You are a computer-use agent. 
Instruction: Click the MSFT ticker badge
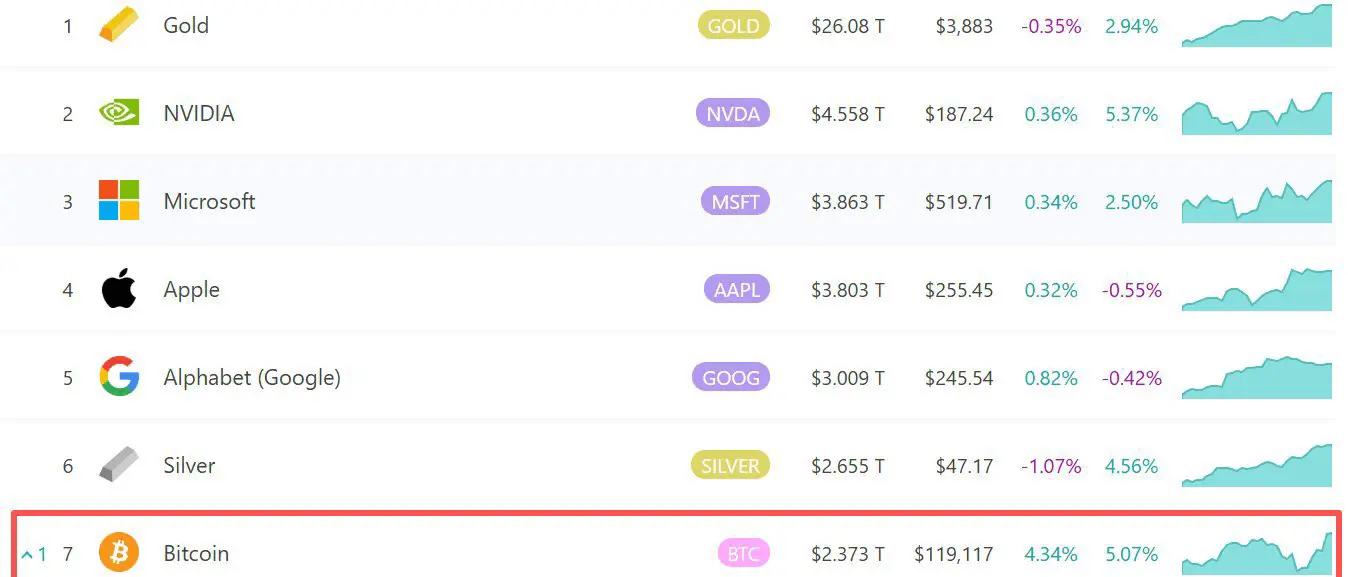click(x=735, y=202)
